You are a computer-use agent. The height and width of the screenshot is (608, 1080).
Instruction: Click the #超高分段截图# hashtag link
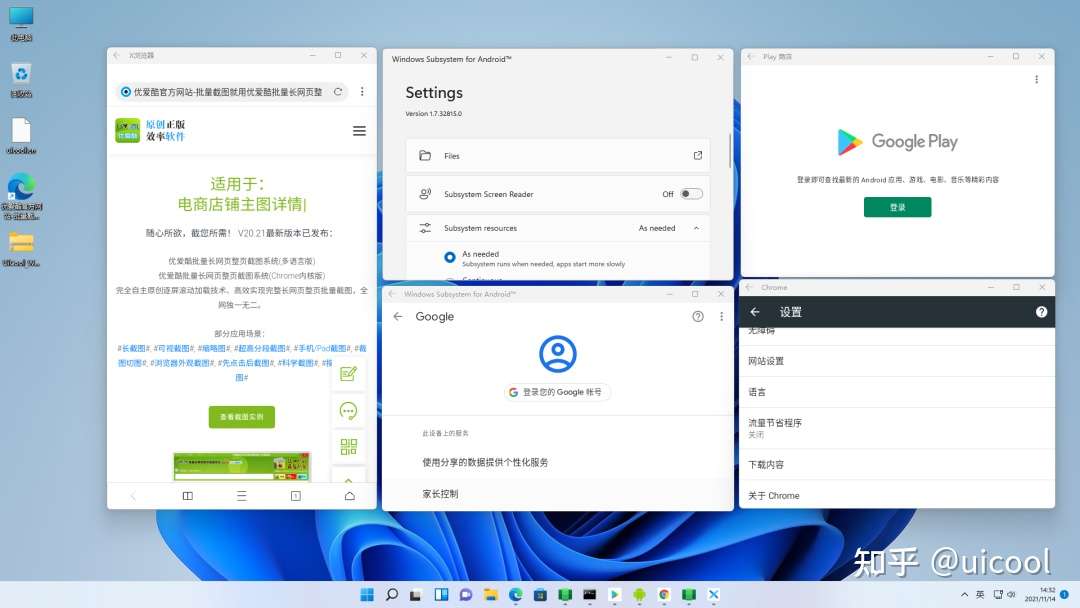tap(262, 348)
